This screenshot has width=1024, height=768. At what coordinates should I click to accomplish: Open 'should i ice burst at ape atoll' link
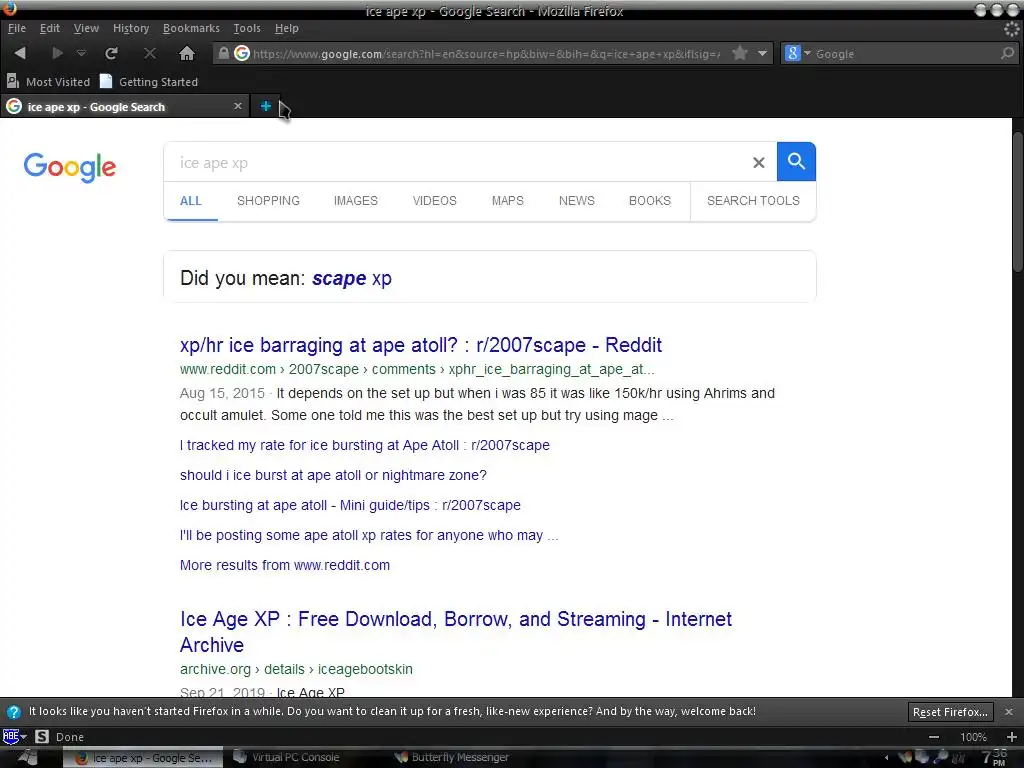click(333, 475)
